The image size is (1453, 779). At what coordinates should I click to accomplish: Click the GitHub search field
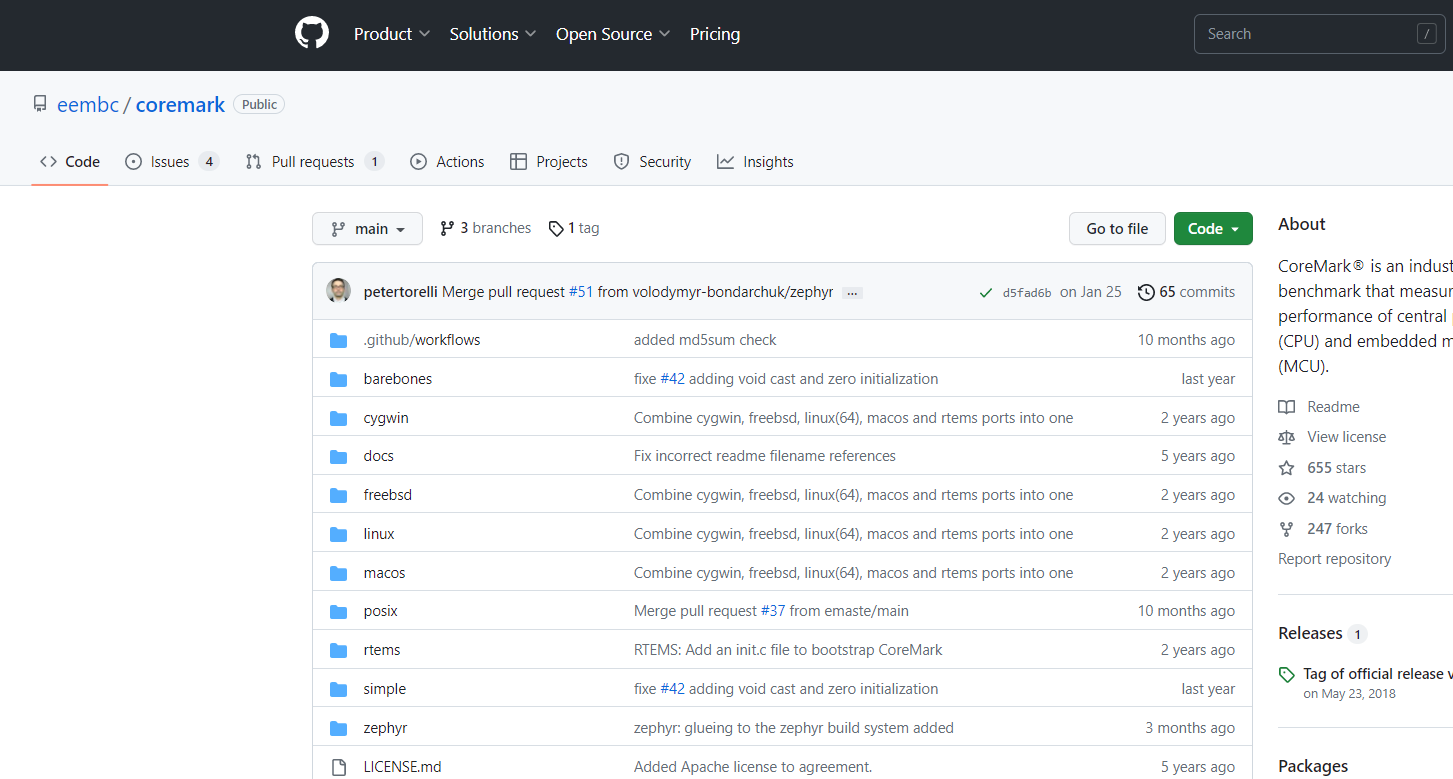coord(1320,34)
